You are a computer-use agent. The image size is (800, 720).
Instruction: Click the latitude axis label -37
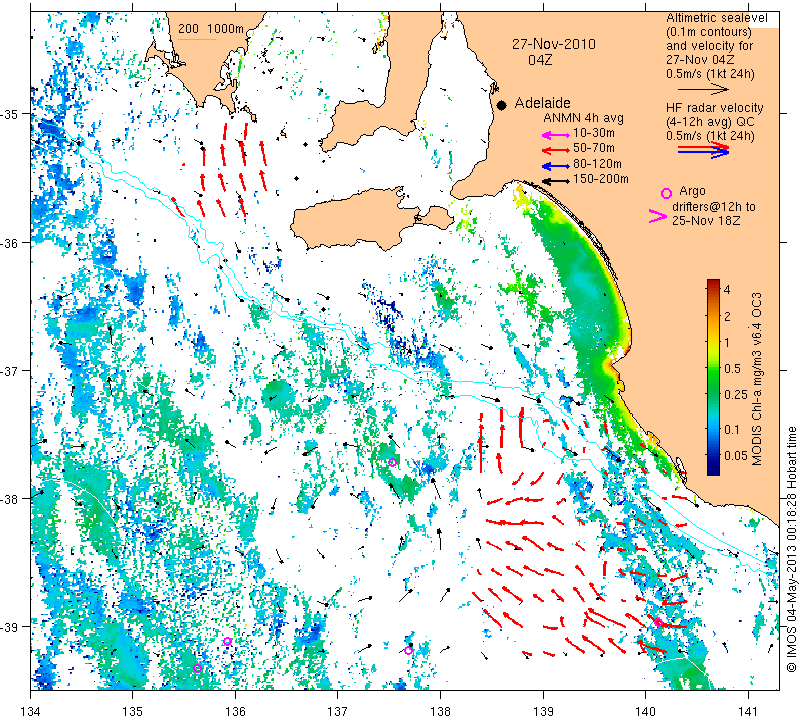point(10,370)
